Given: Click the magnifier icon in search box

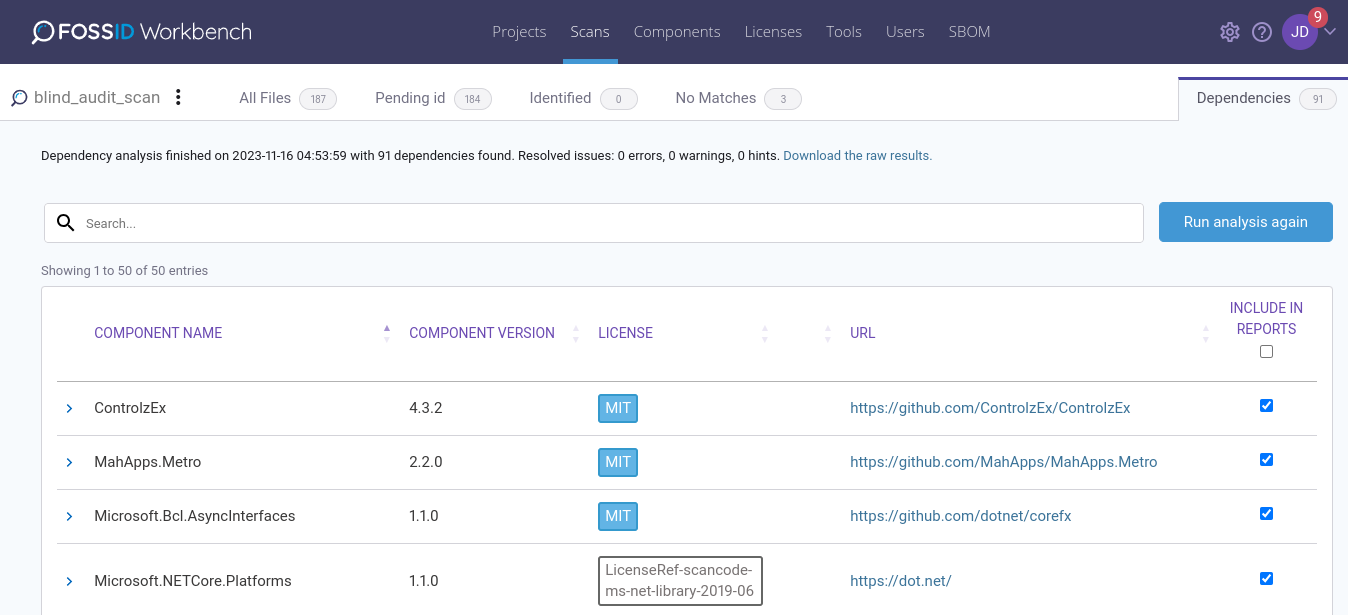Looking at the screenshot, I should tap(66, 222).
